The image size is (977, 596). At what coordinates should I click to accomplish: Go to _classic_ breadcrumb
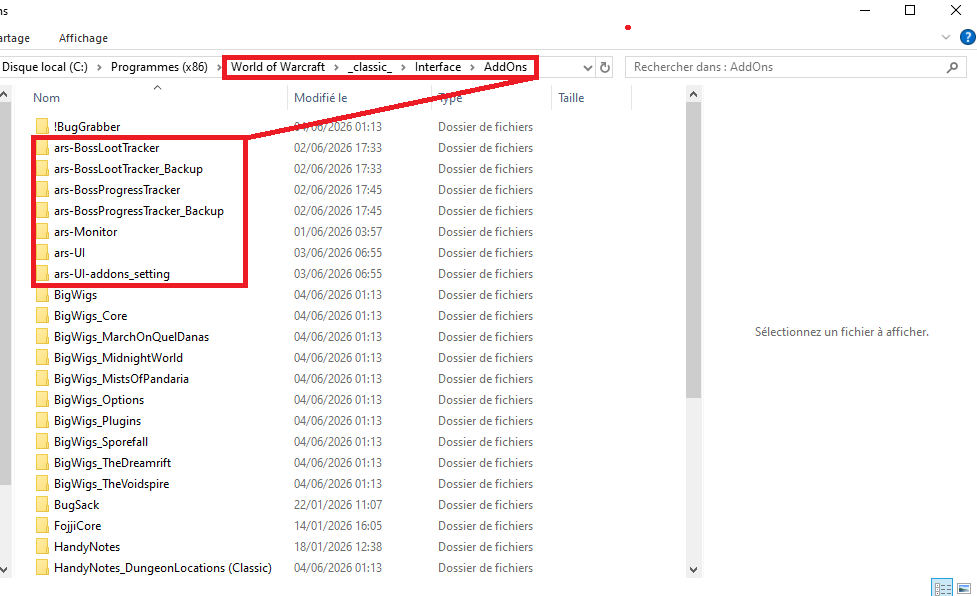[370, 67]
